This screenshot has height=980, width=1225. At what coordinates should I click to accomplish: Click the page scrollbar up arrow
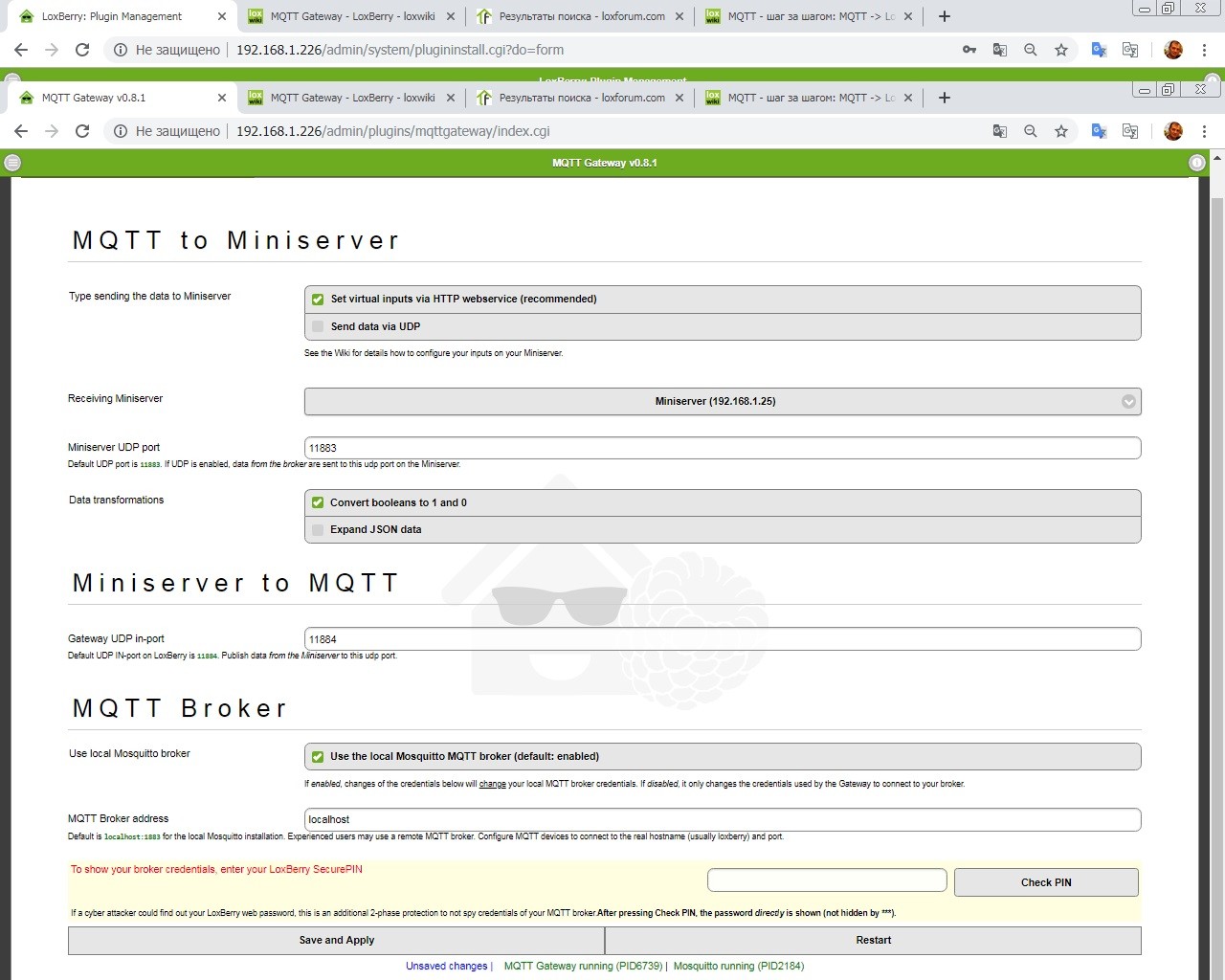pyautogui.click(x=1217, y=158)
